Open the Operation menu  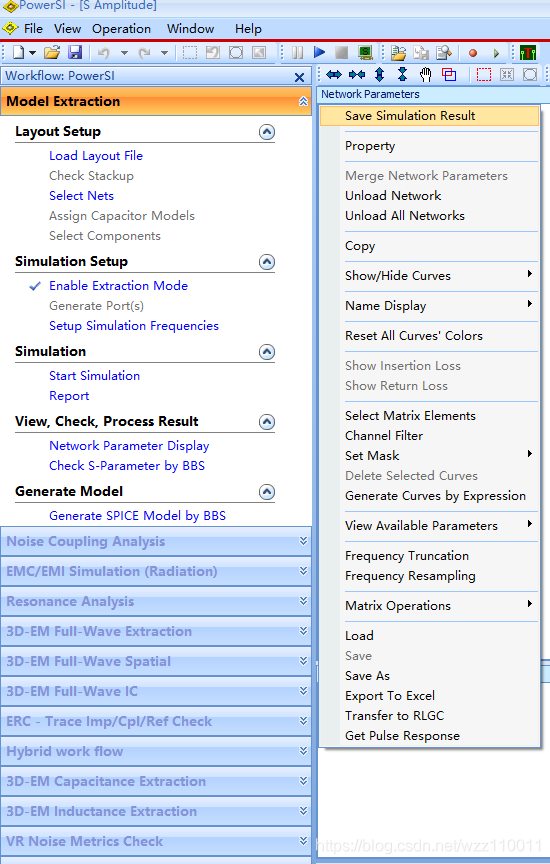pyautogui.click(x=121, y=29)
